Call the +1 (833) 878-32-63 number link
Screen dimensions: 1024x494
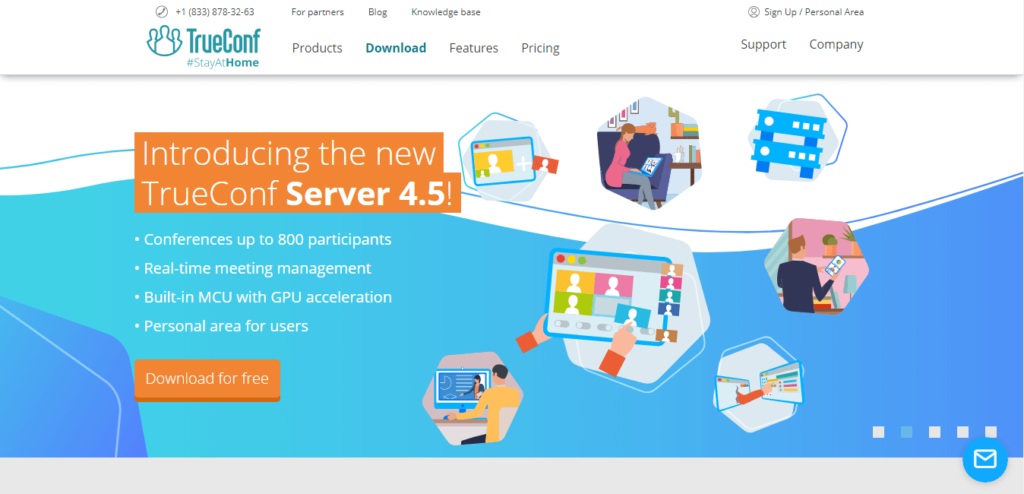(x=215, y=12)
